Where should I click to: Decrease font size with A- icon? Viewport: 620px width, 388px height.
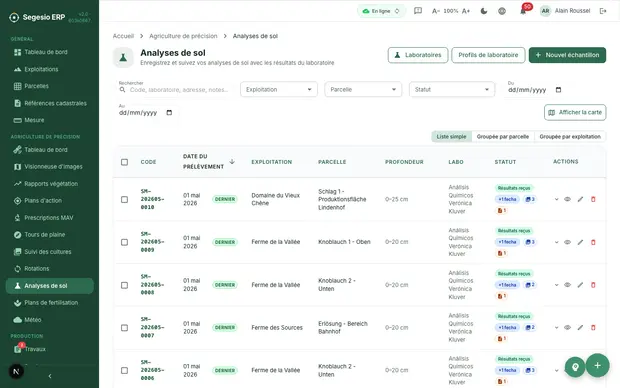click(435, 11)
